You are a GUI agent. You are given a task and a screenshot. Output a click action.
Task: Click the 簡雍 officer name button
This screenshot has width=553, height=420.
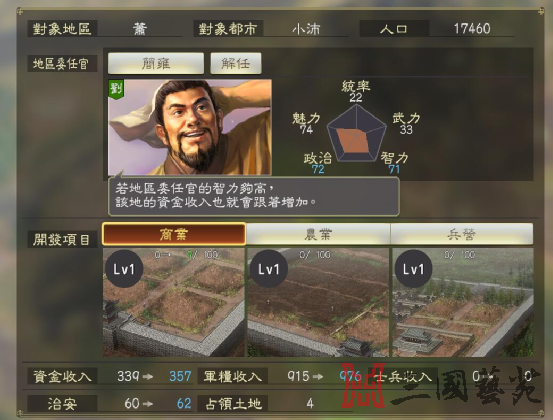pyautogui.click(x=156, y=63)
